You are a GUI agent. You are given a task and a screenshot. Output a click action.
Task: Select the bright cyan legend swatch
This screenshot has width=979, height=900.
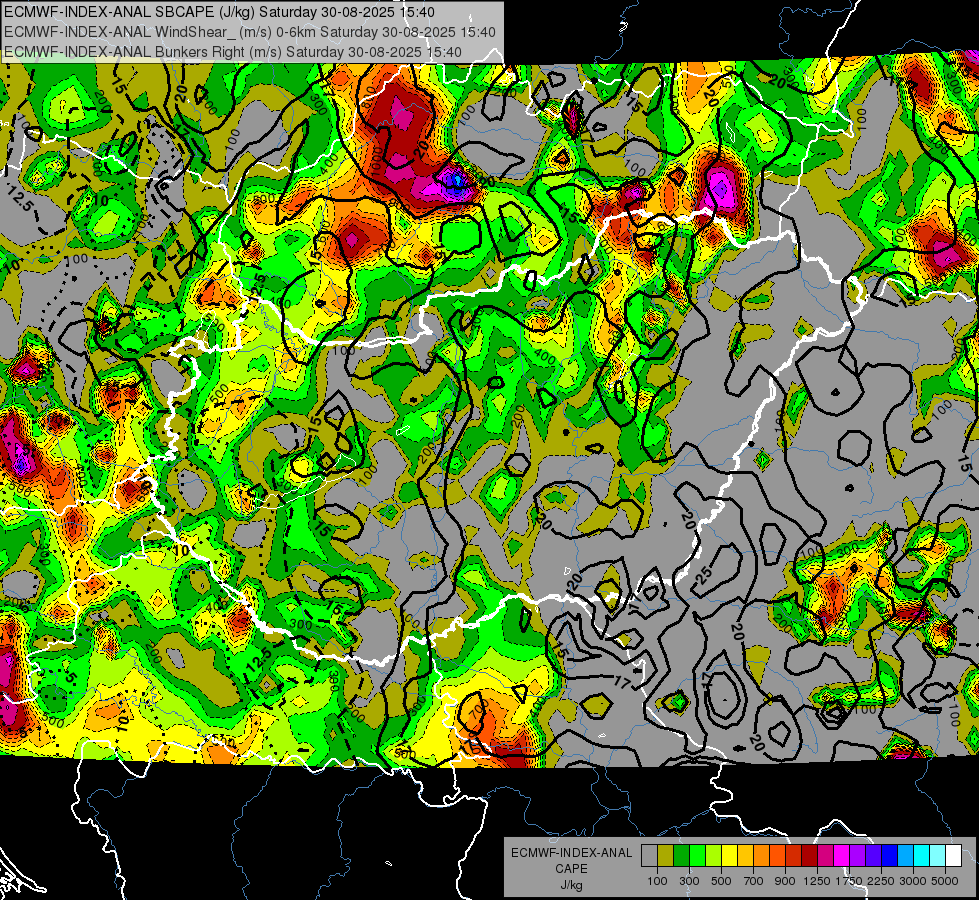[x=922, y=856]
